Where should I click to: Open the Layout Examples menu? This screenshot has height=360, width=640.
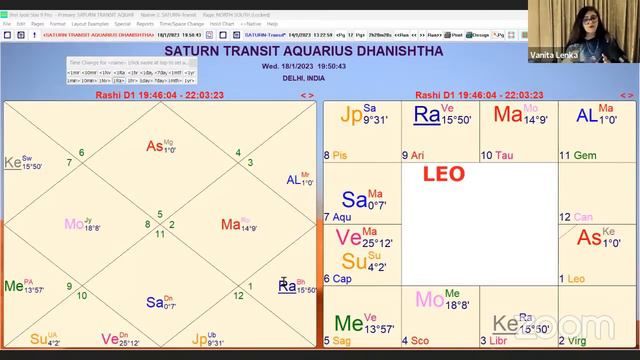point(90,24)
